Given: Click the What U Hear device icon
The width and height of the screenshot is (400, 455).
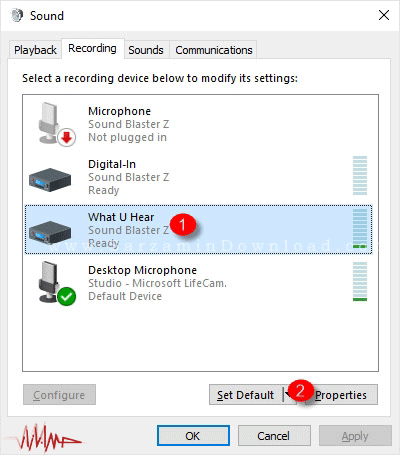Looking at the screenshot, I should [50, 232].
